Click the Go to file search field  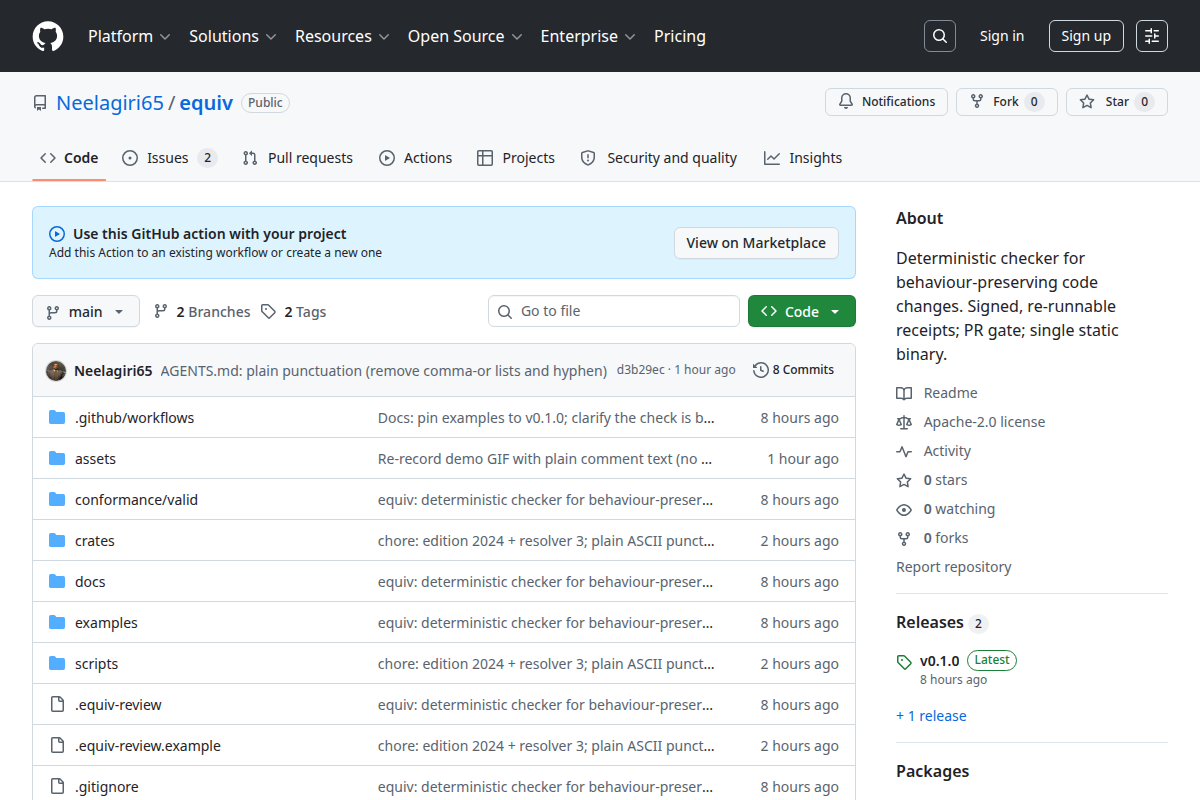pos(614,311)
